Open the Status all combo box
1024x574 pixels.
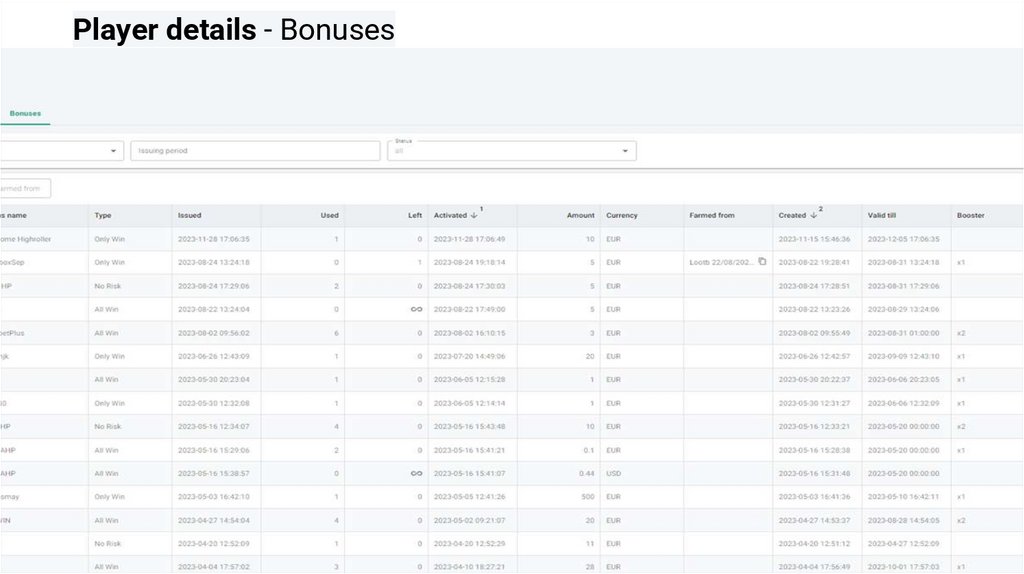511,151
